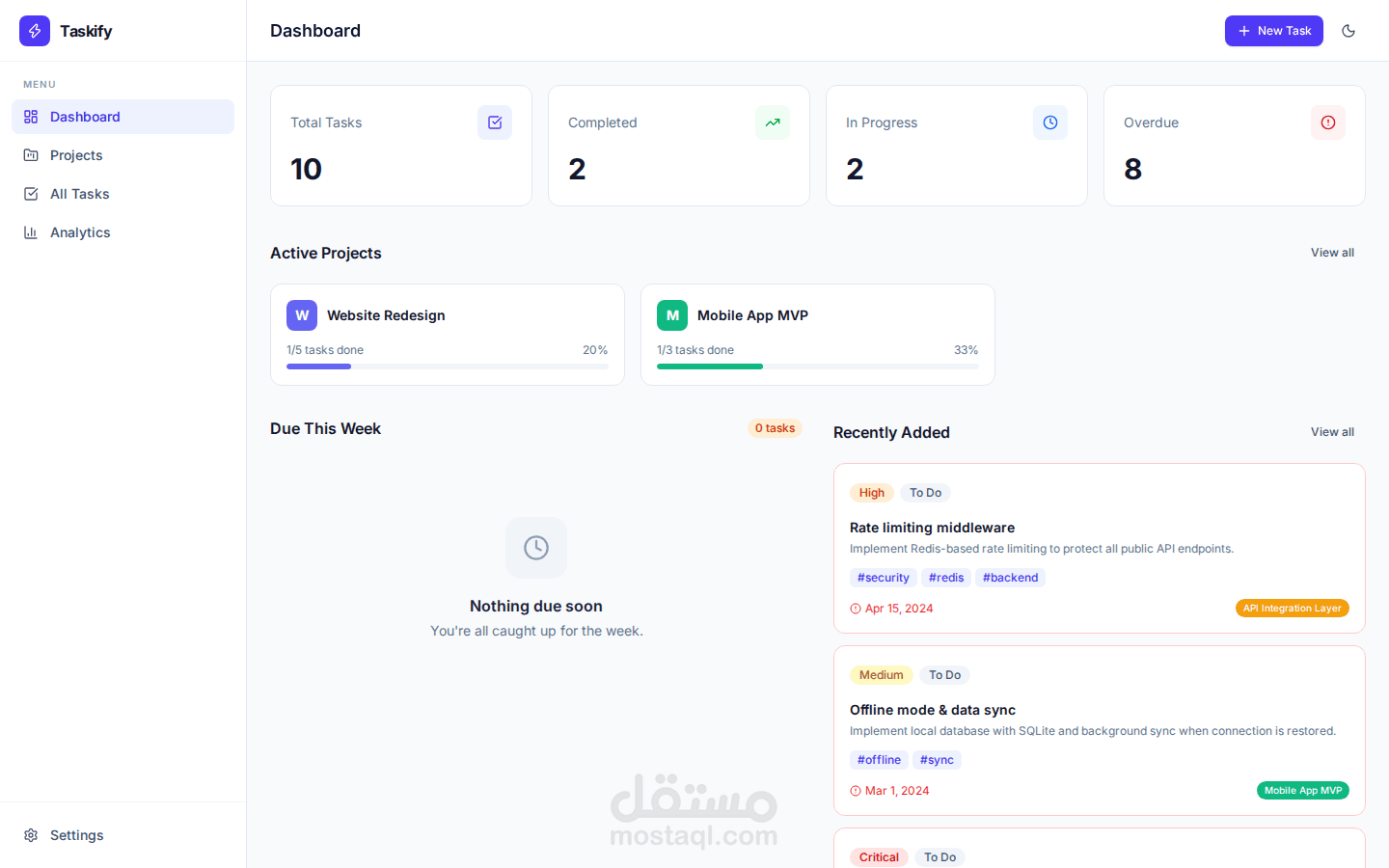Viewport: 1389px width, 868px height.
Task: Select the #sync tag
Action: [937, 760]
